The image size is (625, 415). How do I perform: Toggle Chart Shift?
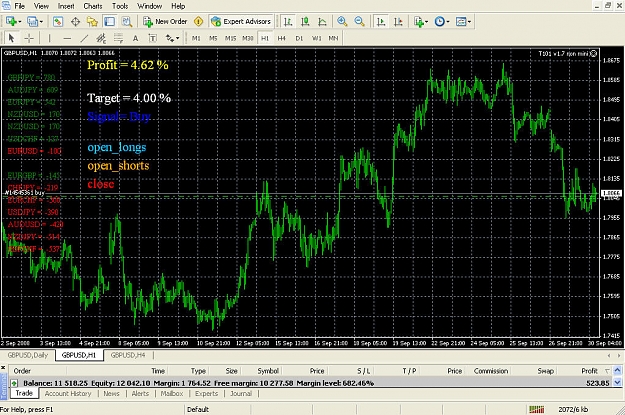398,22
